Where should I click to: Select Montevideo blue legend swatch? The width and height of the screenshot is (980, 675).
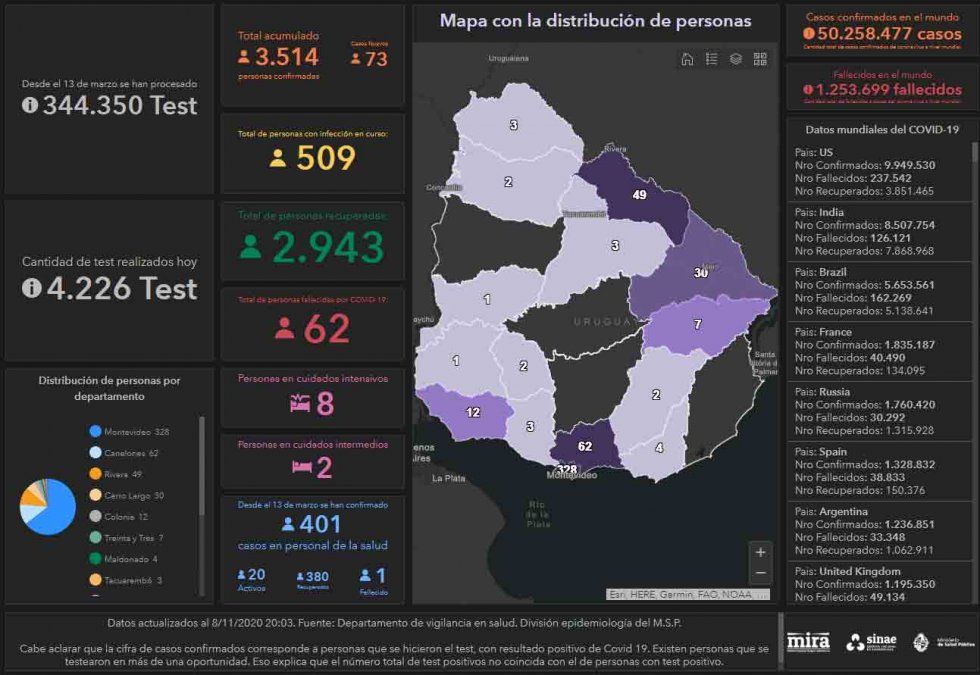tap(95, 431)
